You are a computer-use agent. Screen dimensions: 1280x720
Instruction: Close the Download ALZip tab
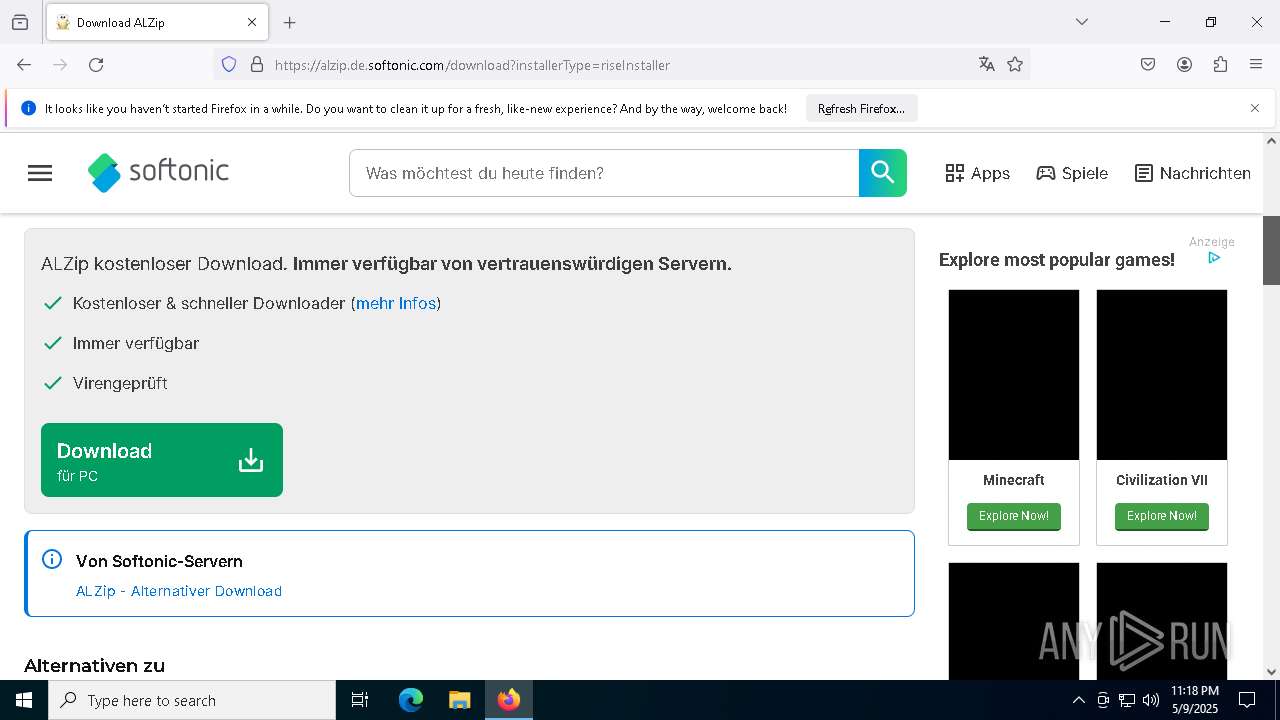coord(252,22)
